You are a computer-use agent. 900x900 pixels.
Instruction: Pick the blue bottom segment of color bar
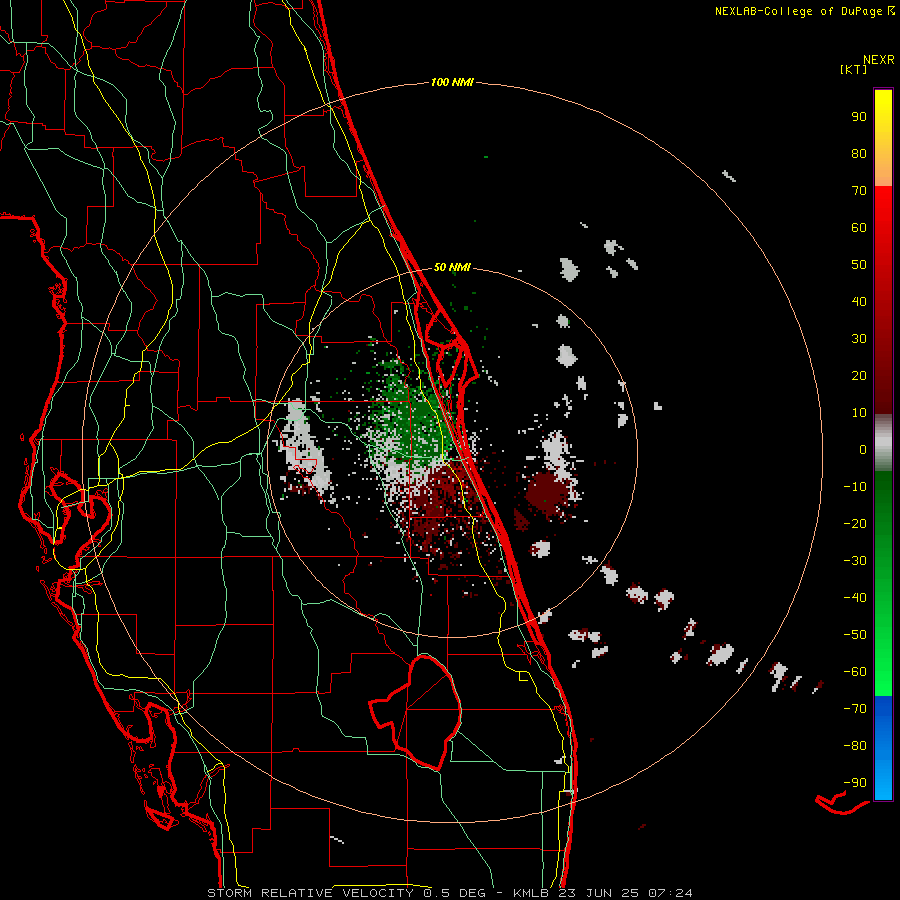[x=883, y=748]
